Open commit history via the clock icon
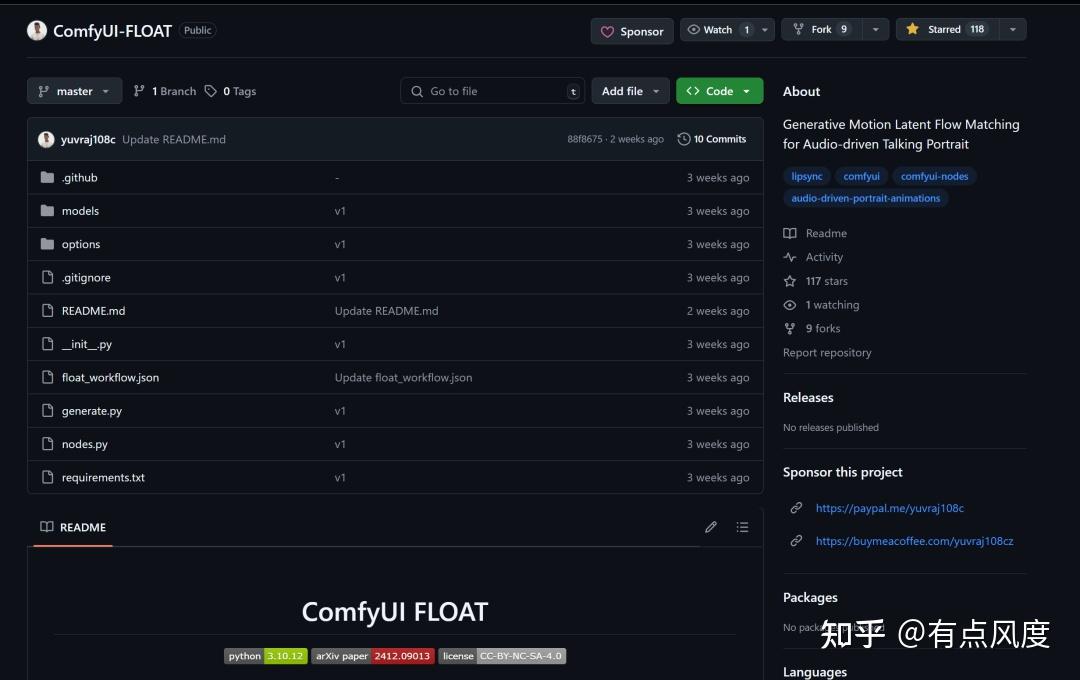 coord(682,139)
